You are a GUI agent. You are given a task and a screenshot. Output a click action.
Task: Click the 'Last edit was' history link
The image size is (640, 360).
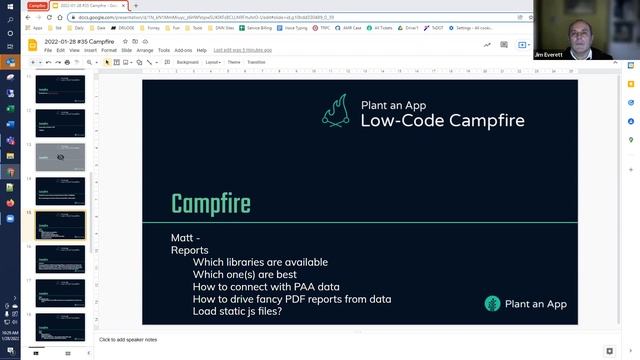[242, 50]
